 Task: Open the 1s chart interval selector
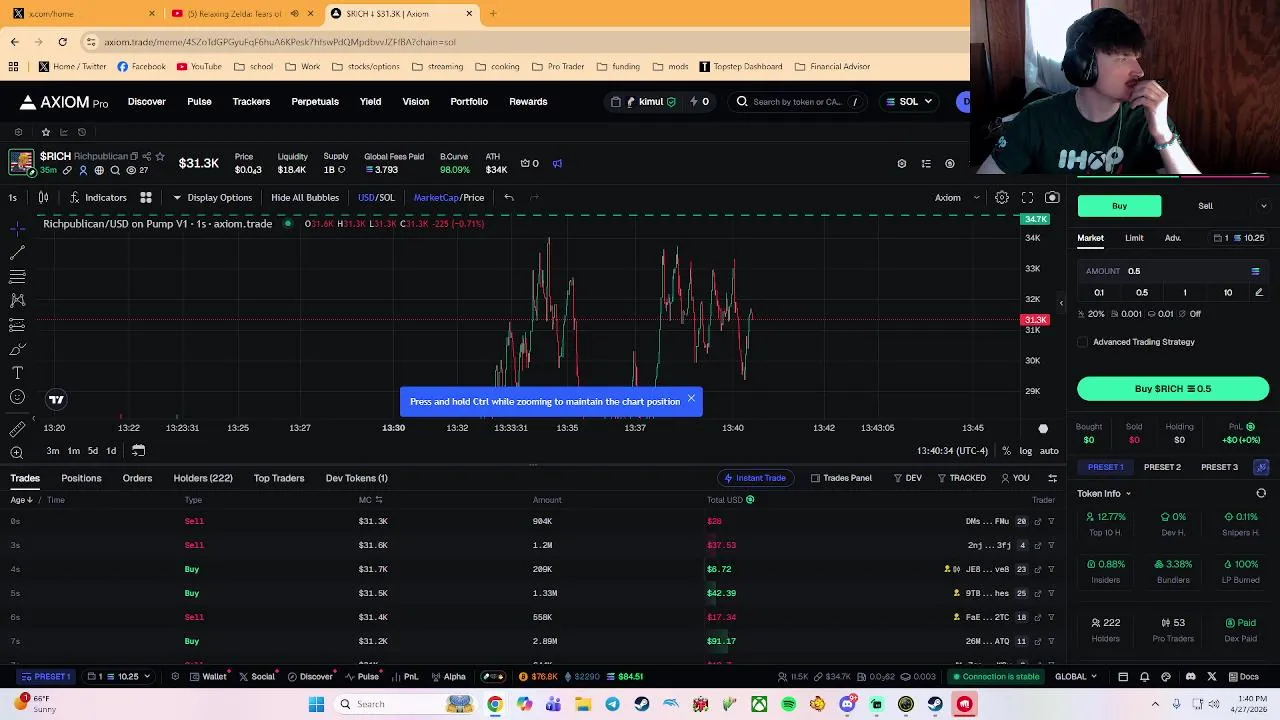[x=13, y=197]
